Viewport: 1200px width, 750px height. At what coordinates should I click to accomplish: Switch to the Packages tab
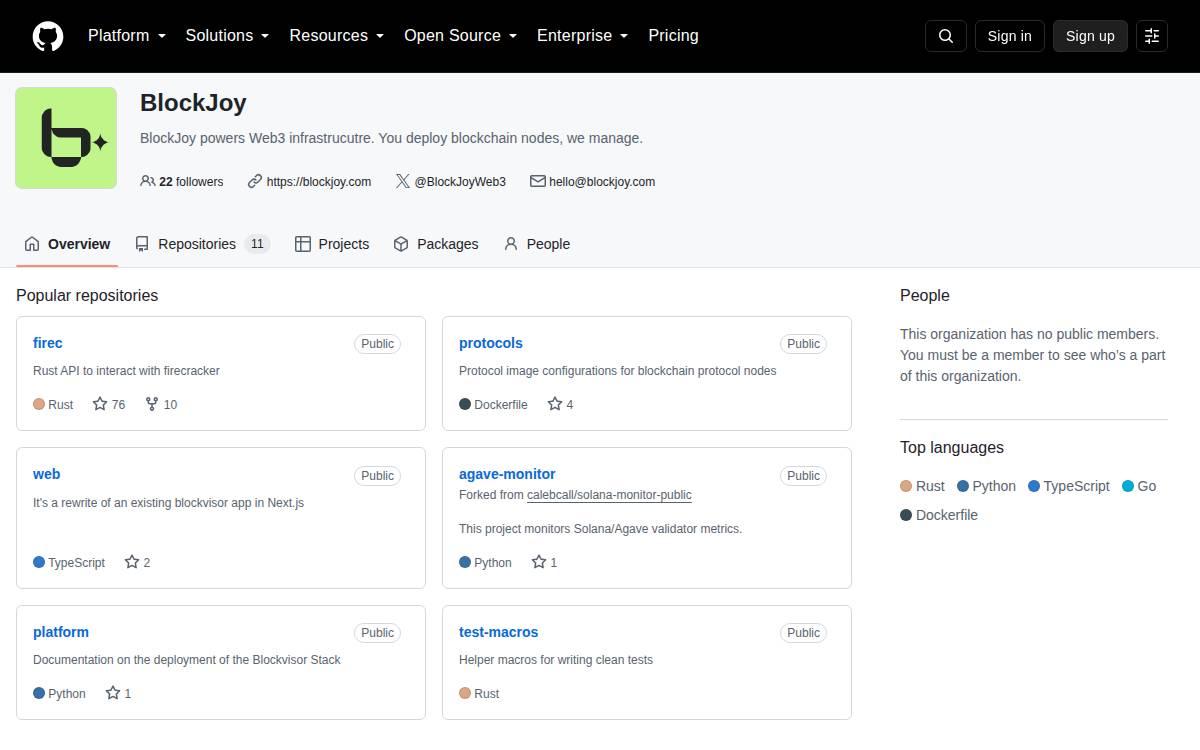(x=436, y=244)
